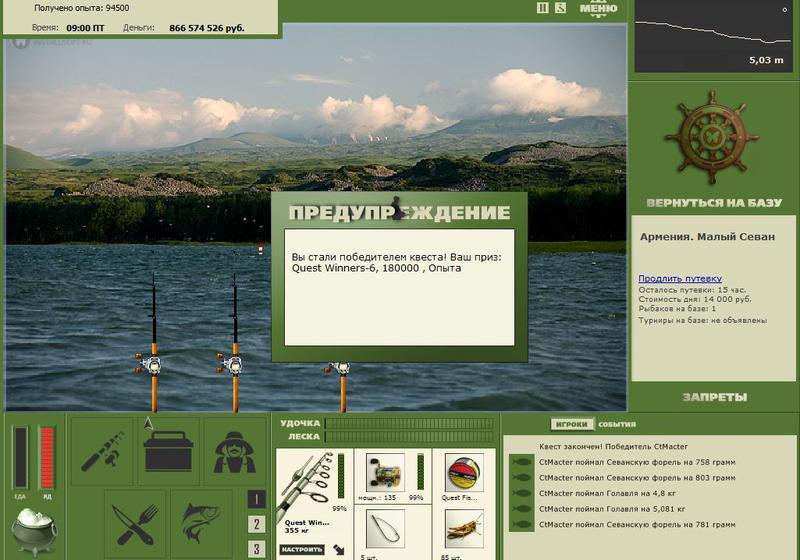Open the tackle box icon
800x560 pixels.
(168, 451)
